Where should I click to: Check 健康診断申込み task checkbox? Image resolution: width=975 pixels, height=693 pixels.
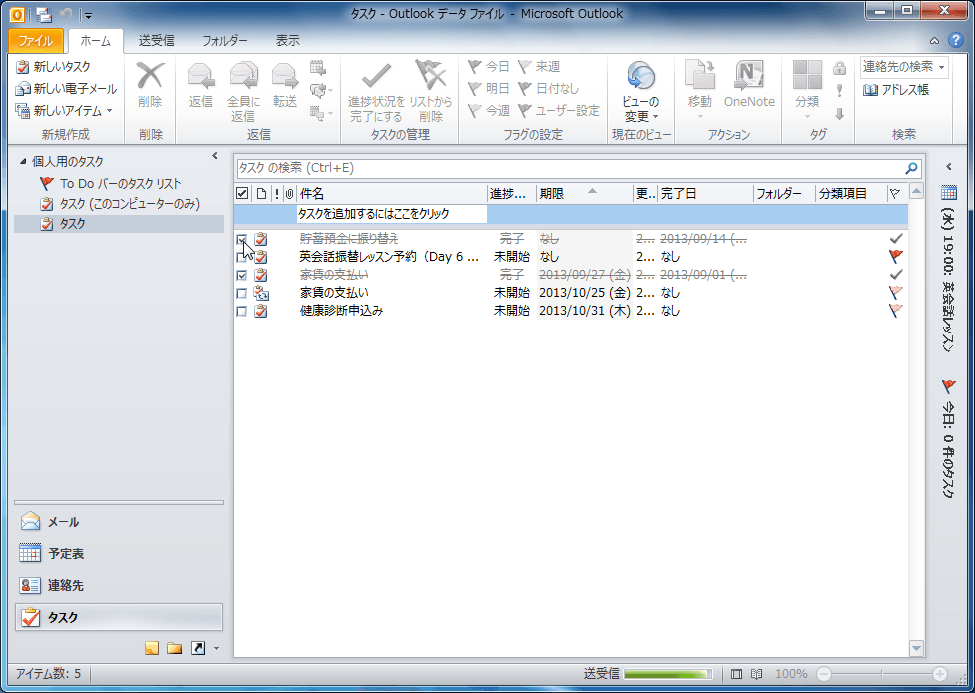tap(241, 311)
